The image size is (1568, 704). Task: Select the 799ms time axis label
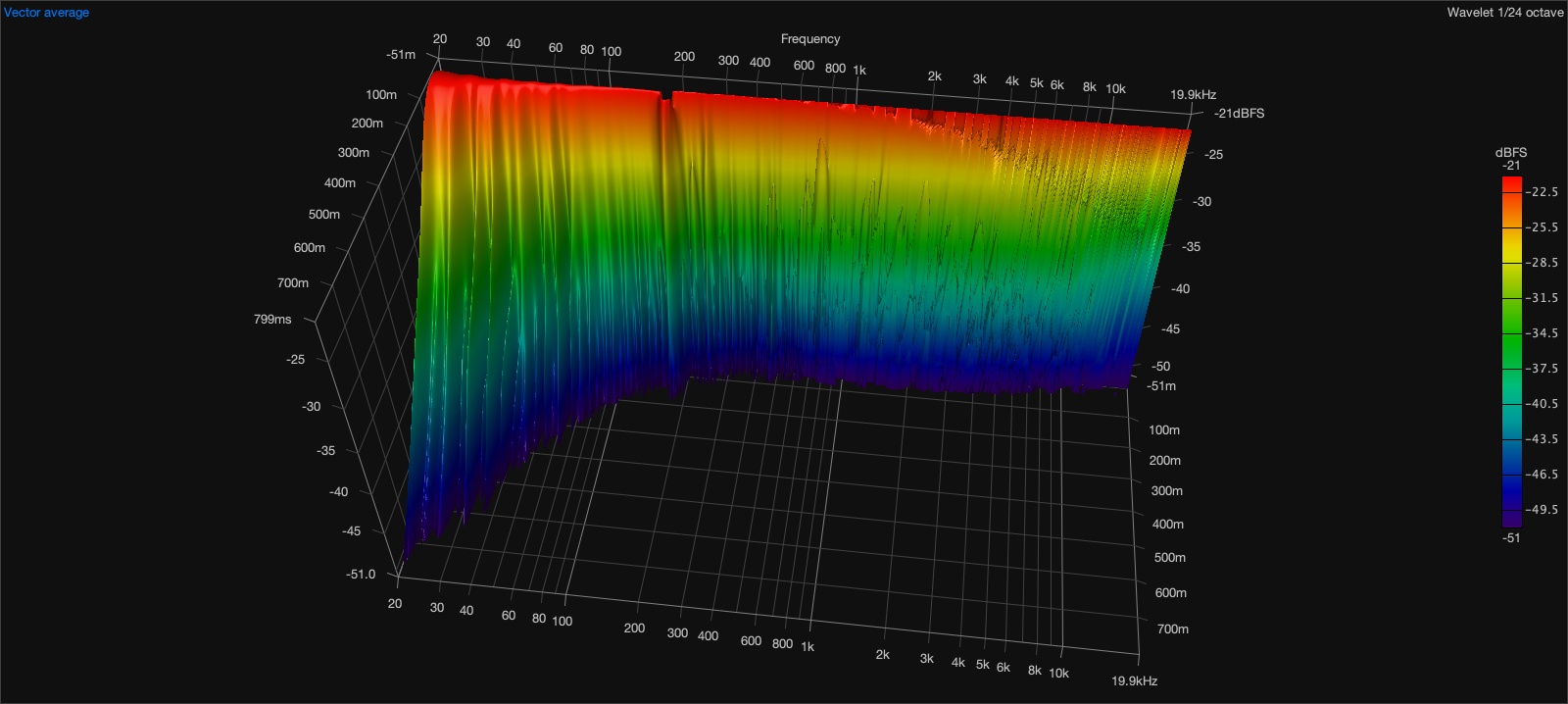point(272,320)
